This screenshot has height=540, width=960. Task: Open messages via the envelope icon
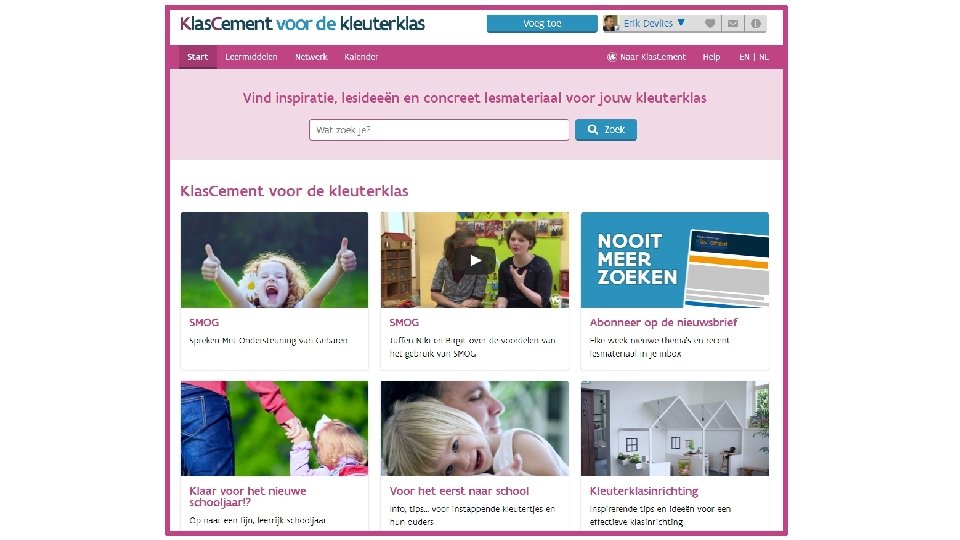click(733, 23)
